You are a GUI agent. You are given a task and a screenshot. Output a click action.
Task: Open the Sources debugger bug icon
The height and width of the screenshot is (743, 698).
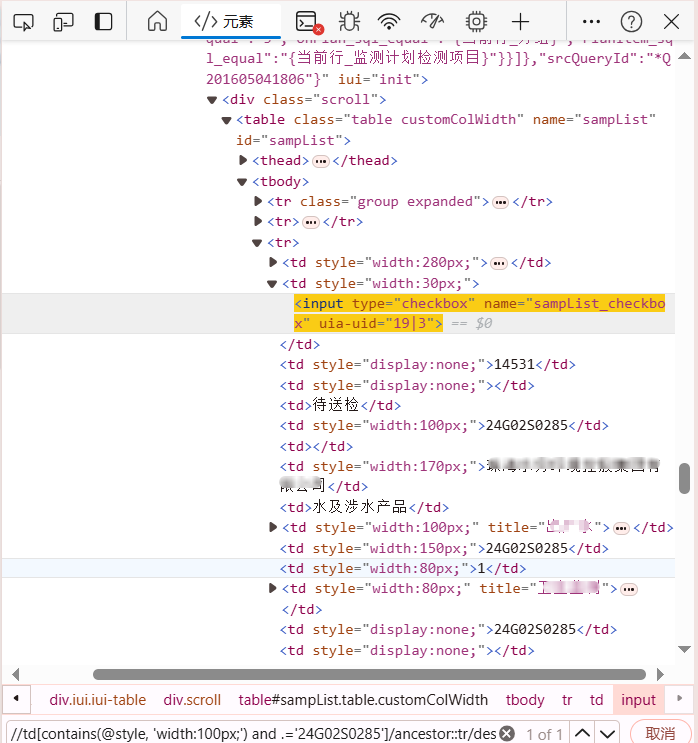(349, 21)
